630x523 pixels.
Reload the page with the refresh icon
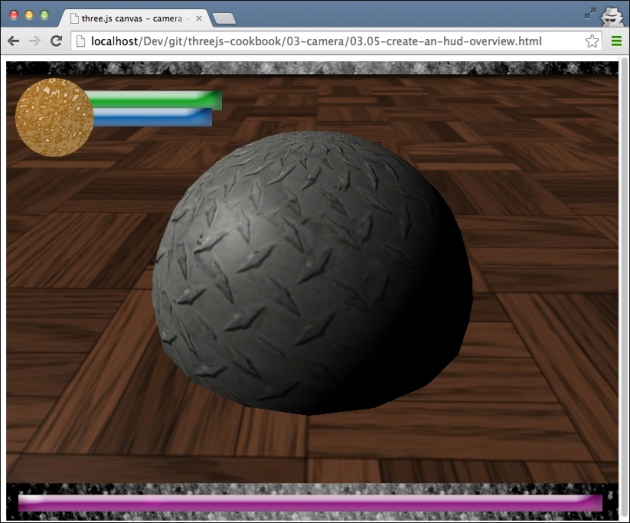click(x=56, y=41)
